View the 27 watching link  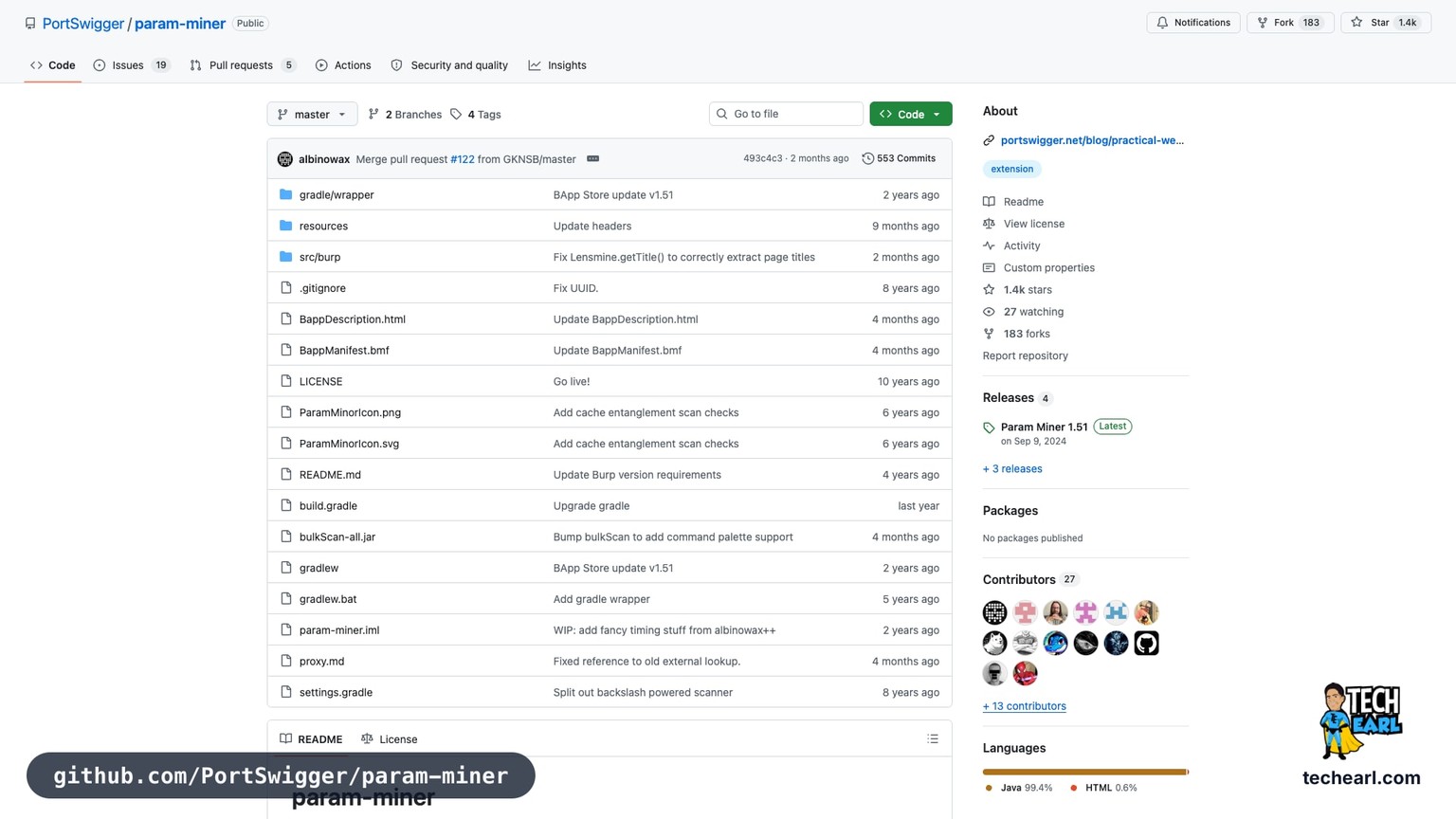point(1033,312)
